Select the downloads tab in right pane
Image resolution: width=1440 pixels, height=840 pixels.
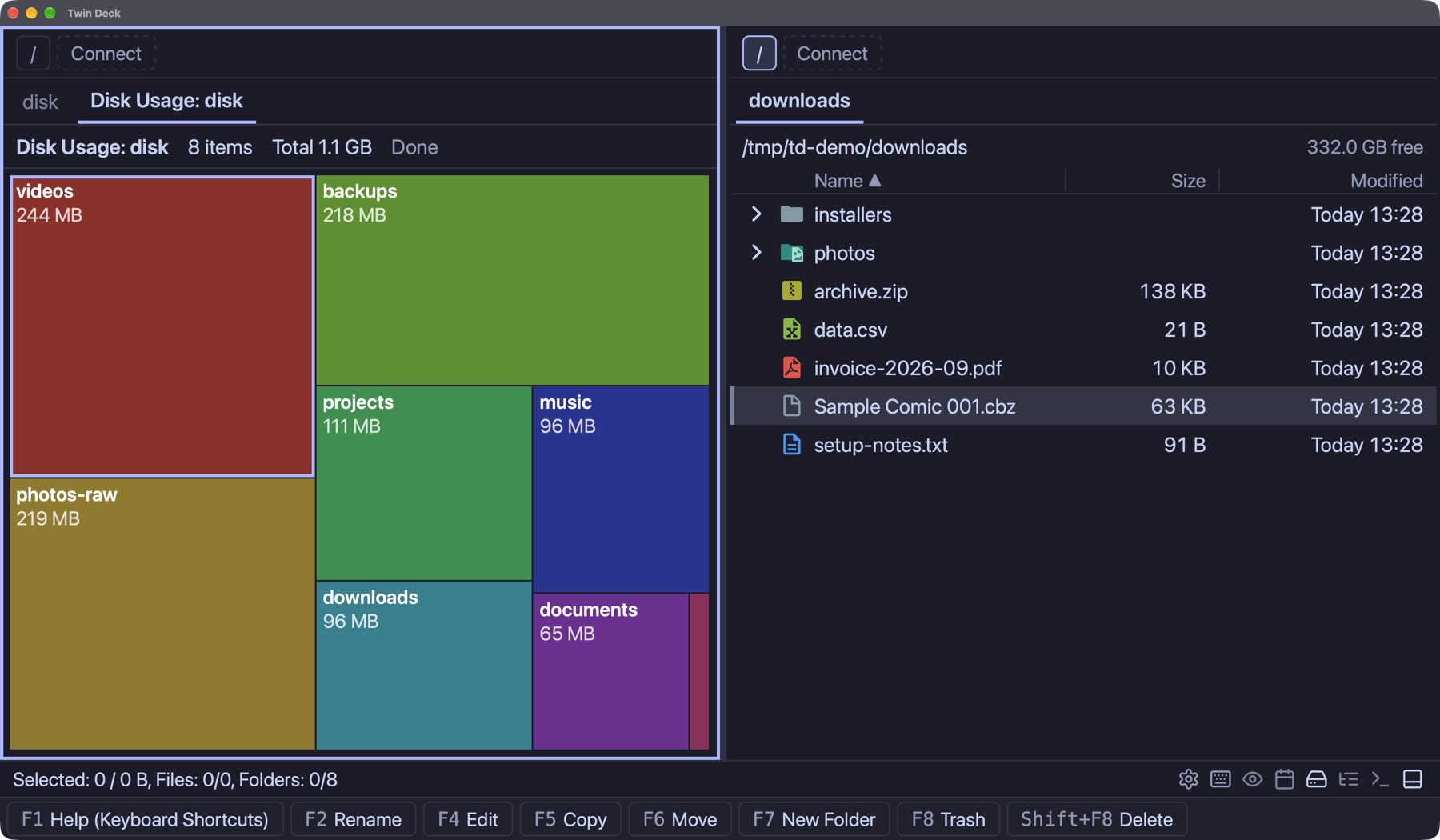[x=799, y=101]
